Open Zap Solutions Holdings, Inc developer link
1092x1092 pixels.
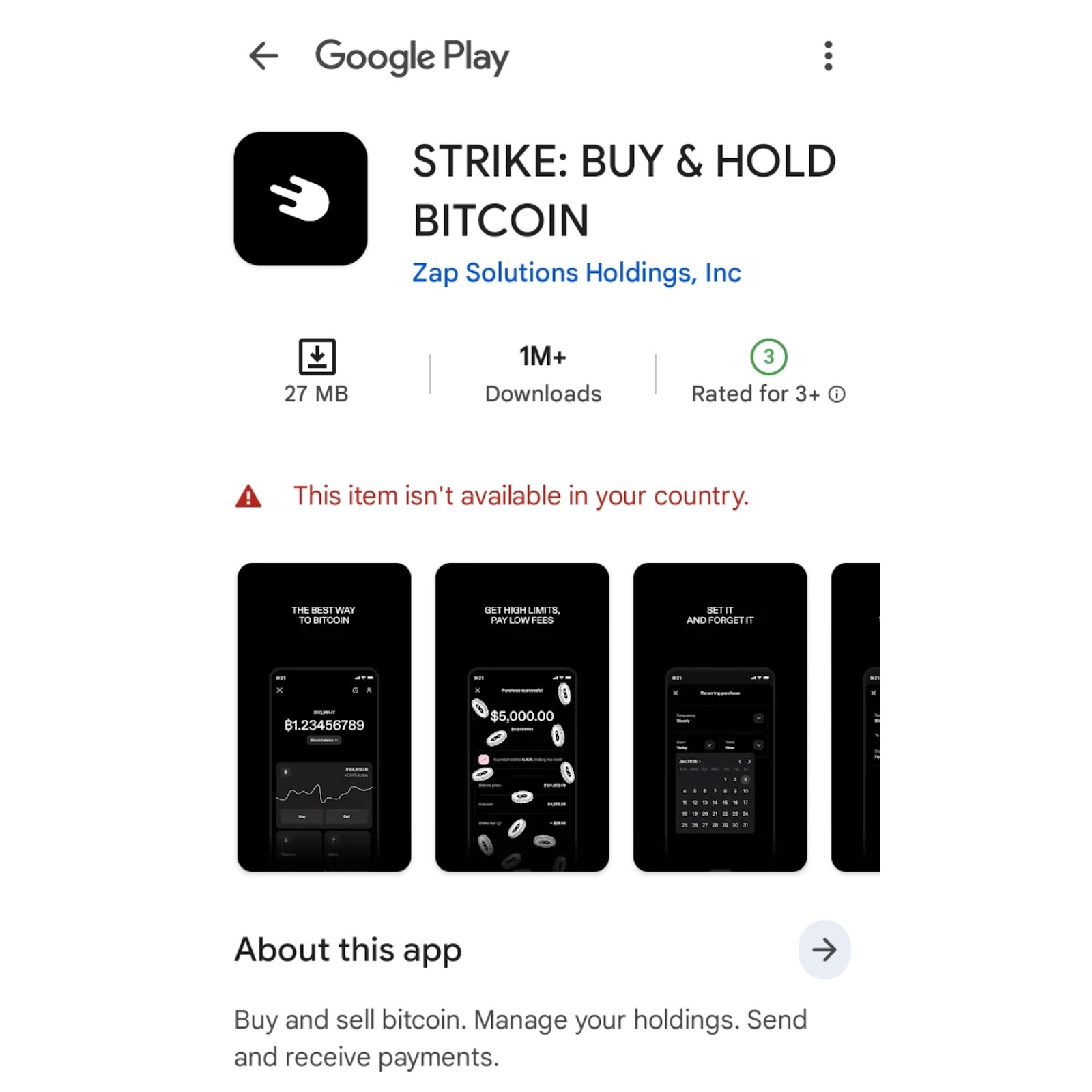pos(577,273)
